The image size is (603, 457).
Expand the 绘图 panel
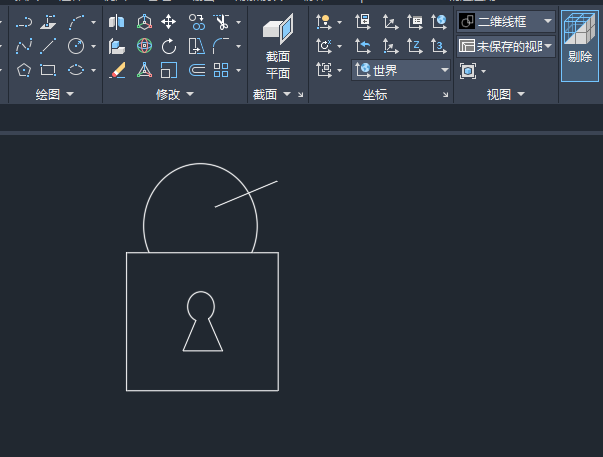coord(54,94)
